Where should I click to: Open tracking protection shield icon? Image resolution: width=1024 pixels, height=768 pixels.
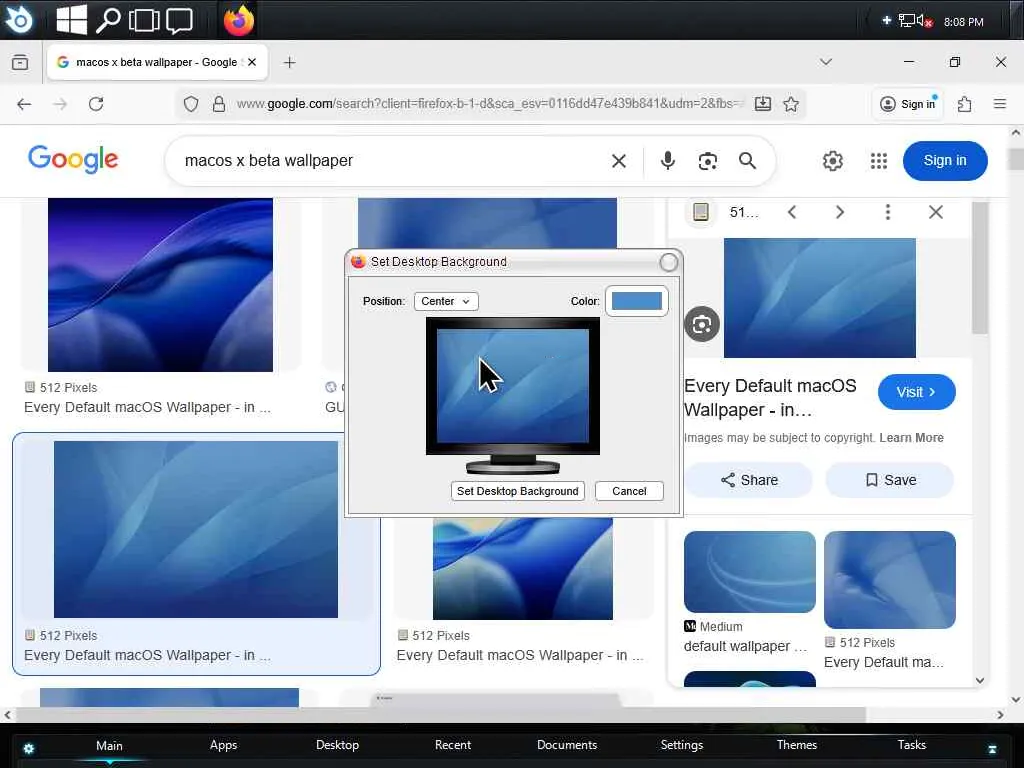[191, 104]
